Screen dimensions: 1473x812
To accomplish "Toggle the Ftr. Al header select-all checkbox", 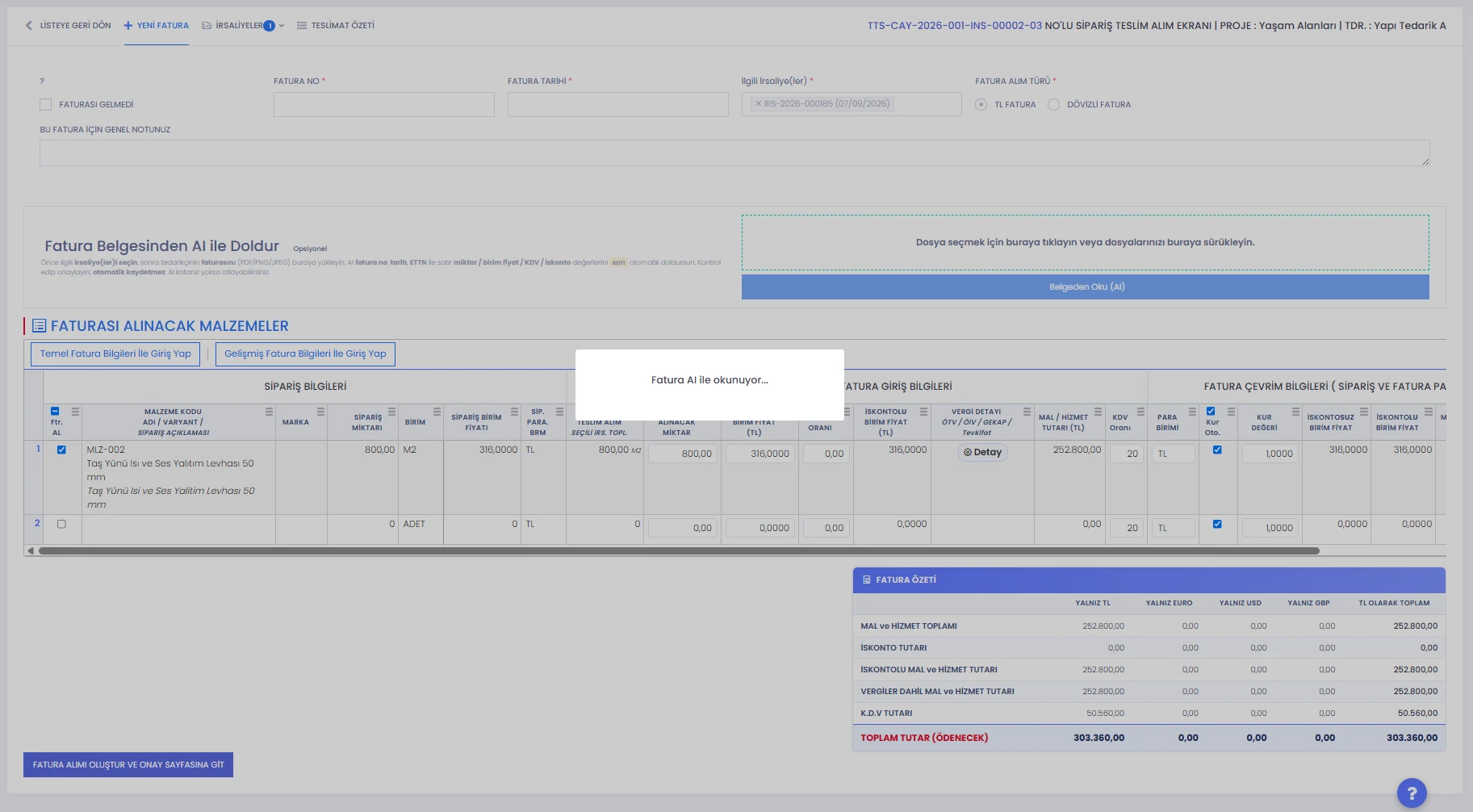I will pos(55,412).
